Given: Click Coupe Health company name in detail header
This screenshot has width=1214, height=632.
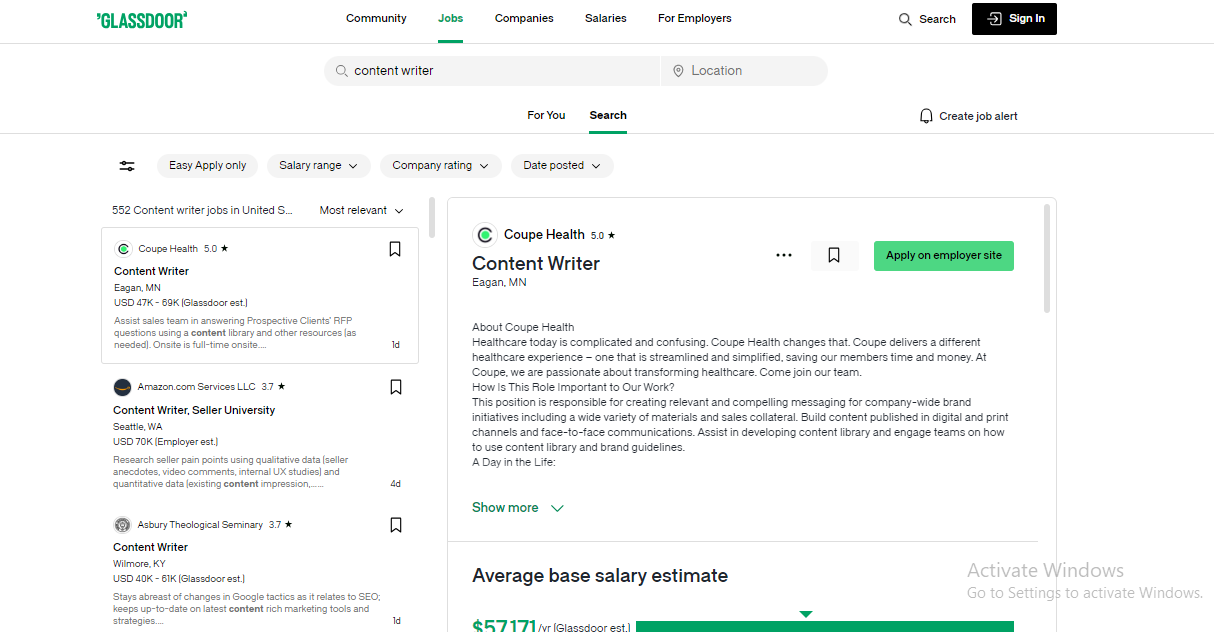Looking at the screenshot, I should coord(544,235).
